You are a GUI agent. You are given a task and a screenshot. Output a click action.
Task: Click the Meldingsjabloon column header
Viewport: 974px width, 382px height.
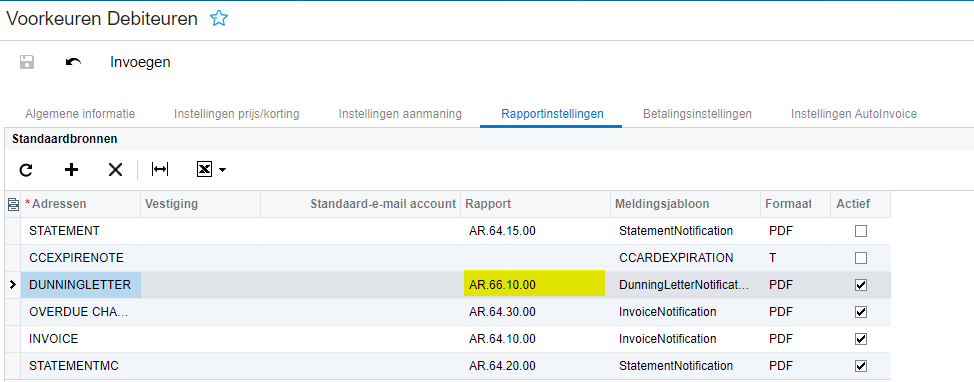point(685,204)
